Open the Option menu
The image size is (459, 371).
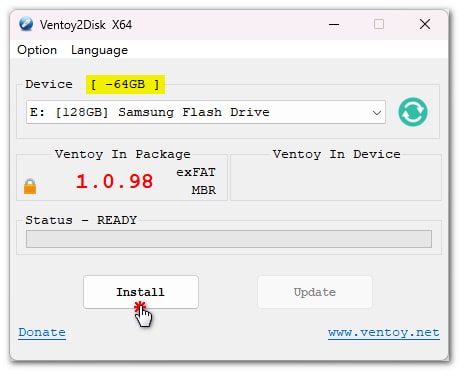37,50
